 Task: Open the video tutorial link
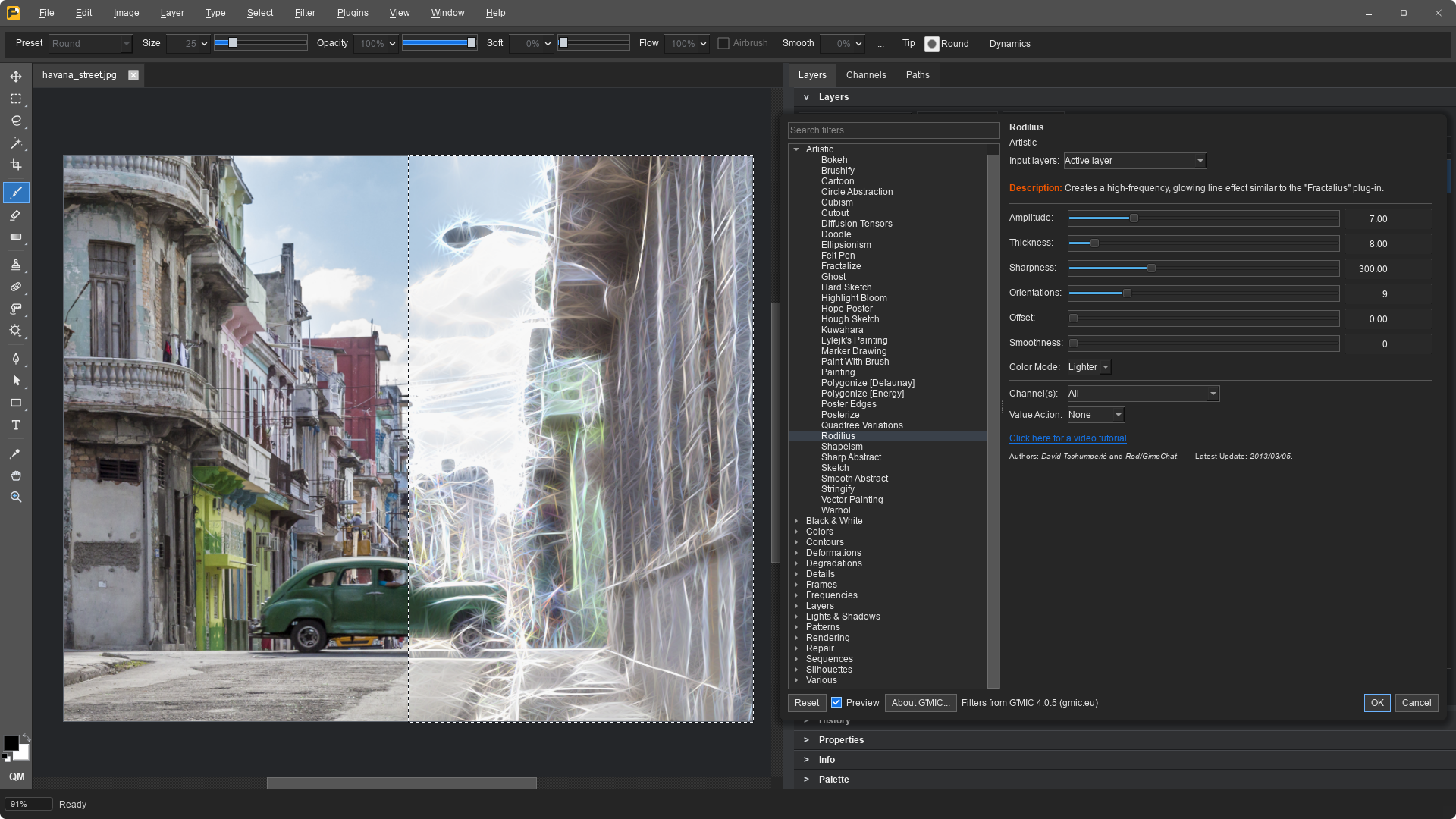(x=1068, y=438)
